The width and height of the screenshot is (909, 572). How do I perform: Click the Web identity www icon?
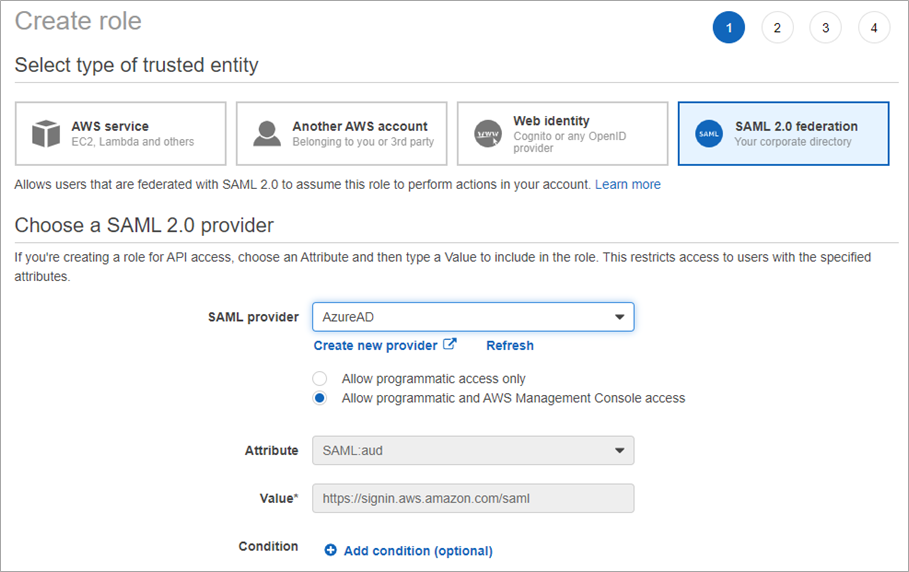(x=488, y=134)
